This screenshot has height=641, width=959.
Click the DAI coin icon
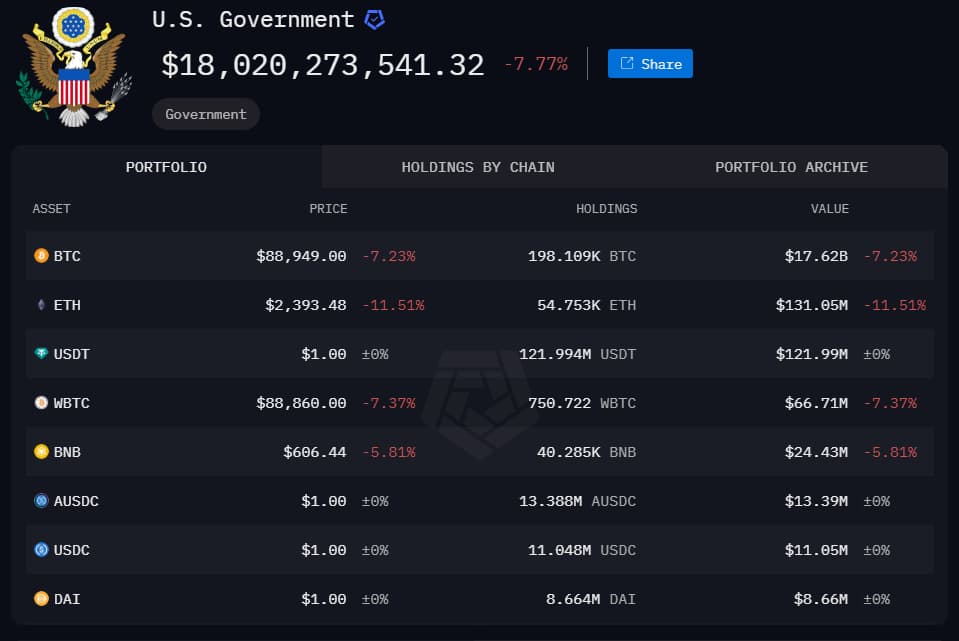click(41, 599)
